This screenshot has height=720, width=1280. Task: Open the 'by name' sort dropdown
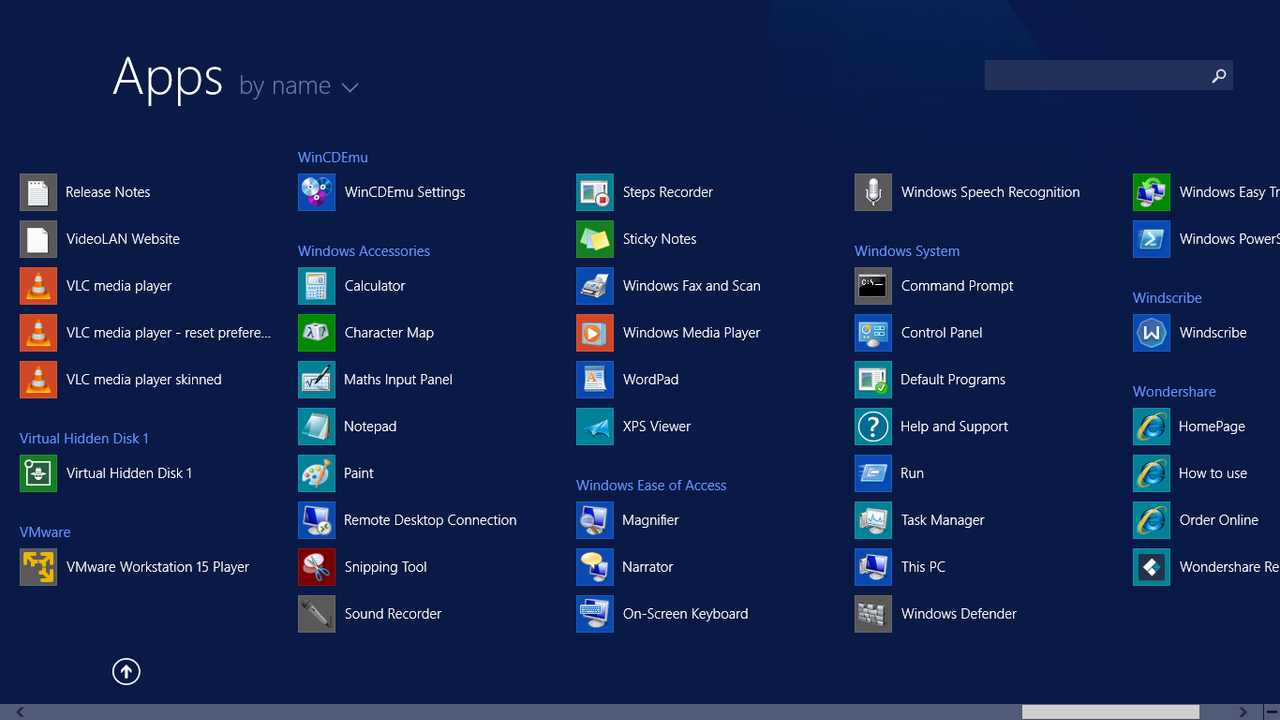click(x=298, y=86)
